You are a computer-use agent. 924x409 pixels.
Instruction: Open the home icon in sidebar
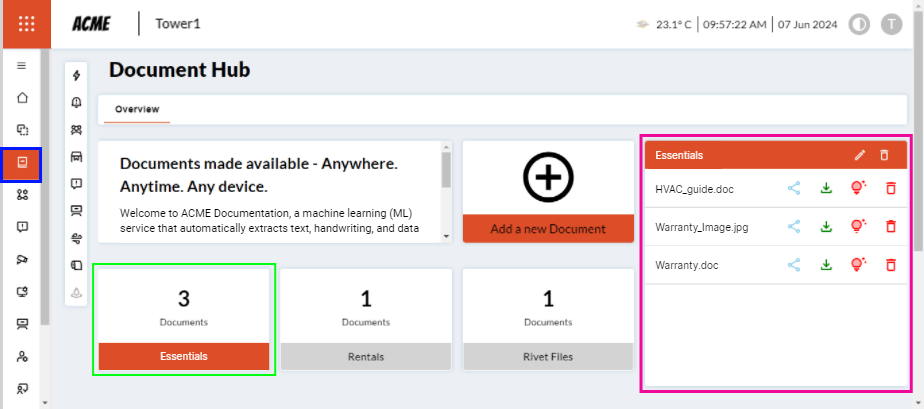22,98
